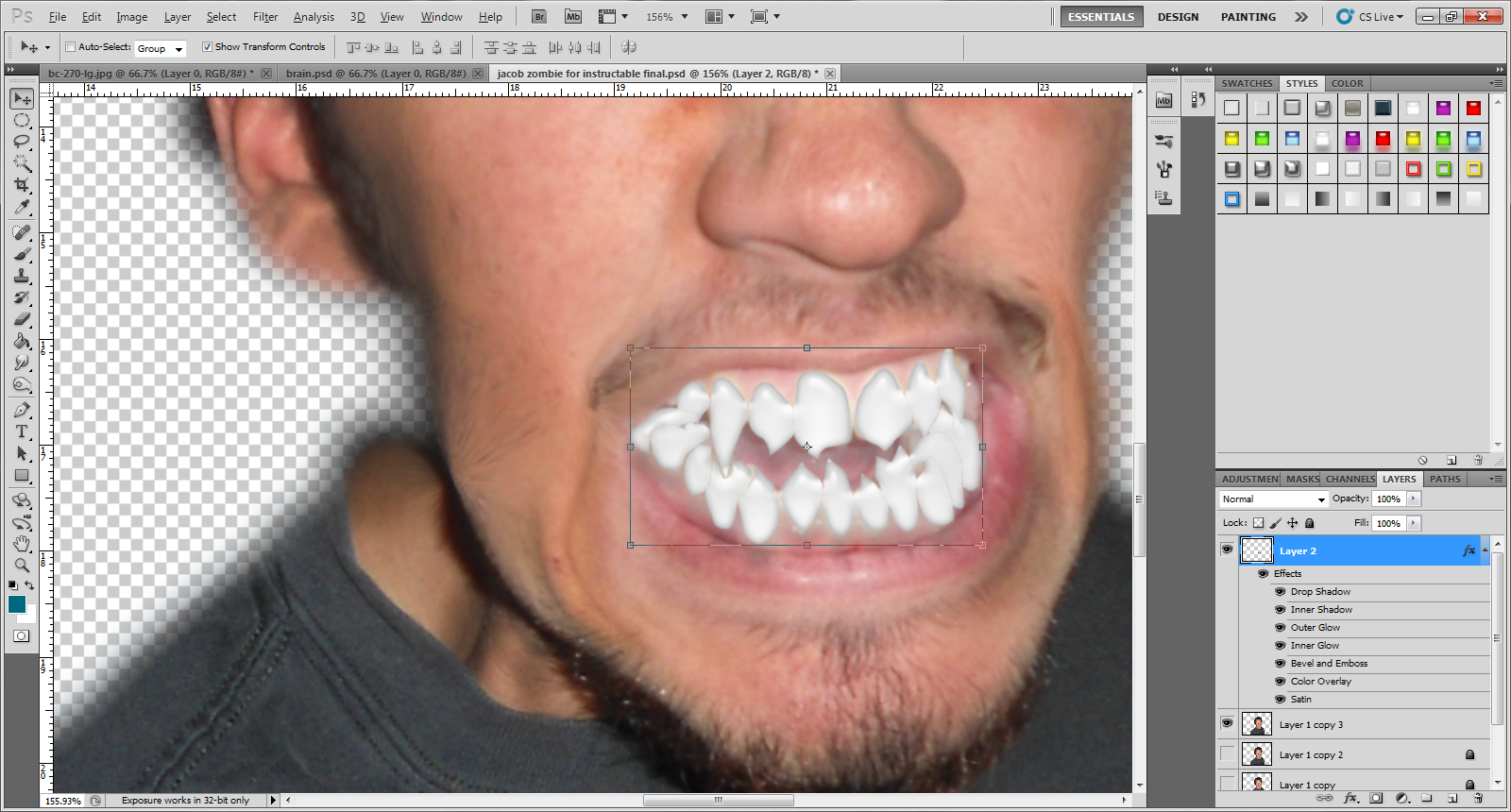Screen dimensions: 1511x812
Task: Select the Hand tool
Action: point(22,544)
